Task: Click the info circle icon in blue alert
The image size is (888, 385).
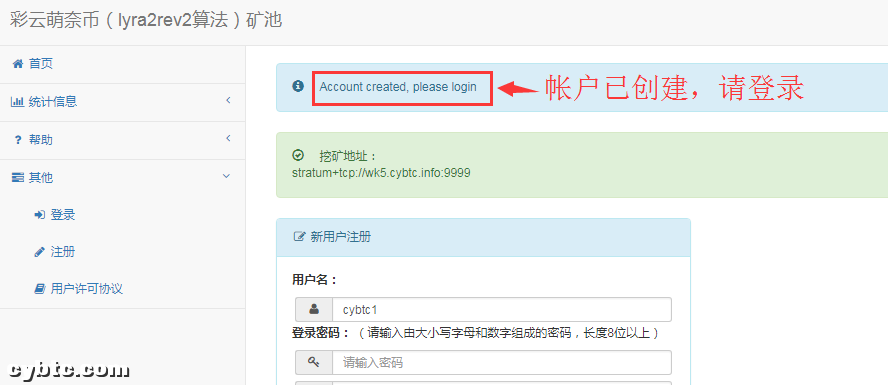Action: tap(298, 86)
